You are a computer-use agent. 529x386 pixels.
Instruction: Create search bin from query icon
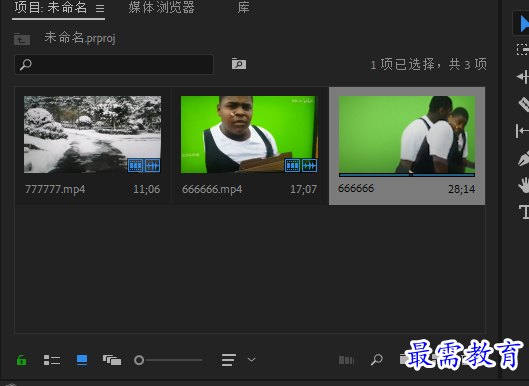click(239, 64)
